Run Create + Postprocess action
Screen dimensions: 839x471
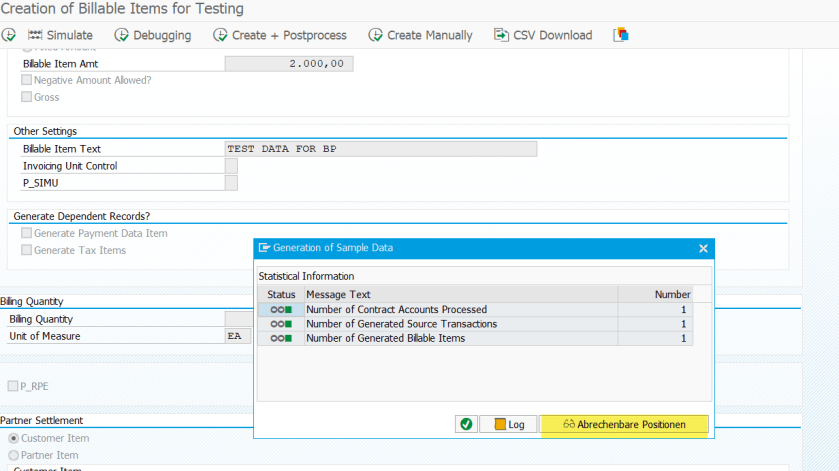click(279, 35)
